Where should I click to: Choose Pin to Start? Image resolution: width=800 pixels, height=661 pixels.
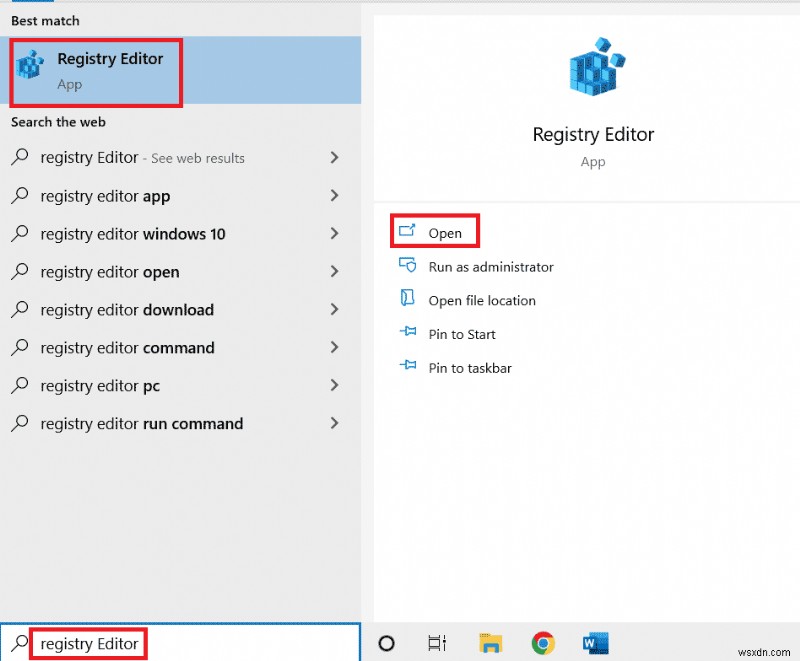pos(462,334)
